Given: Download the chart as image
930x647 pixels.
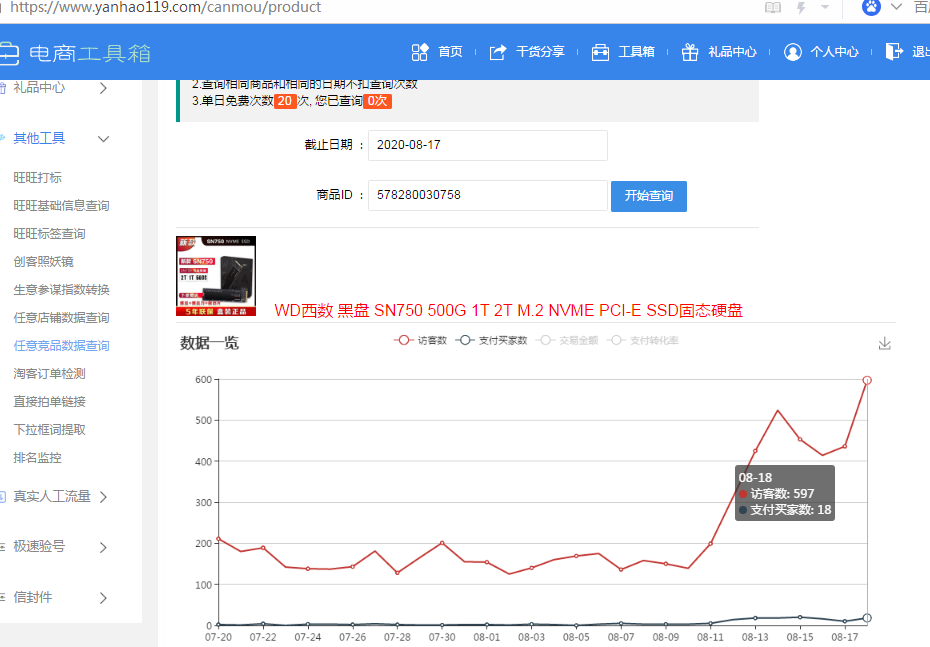Looking at the screenshot, I should pyautogui.click(x=884, y=343).
